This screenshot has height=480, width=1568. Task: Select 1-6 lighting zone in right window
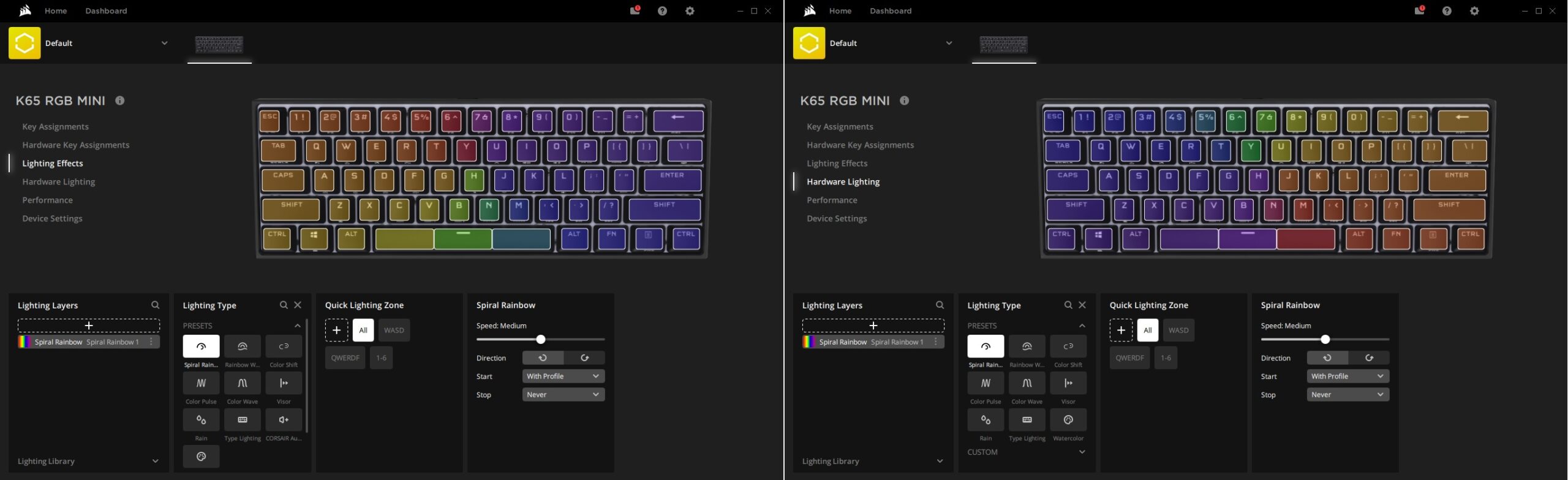pos(1166,358)
